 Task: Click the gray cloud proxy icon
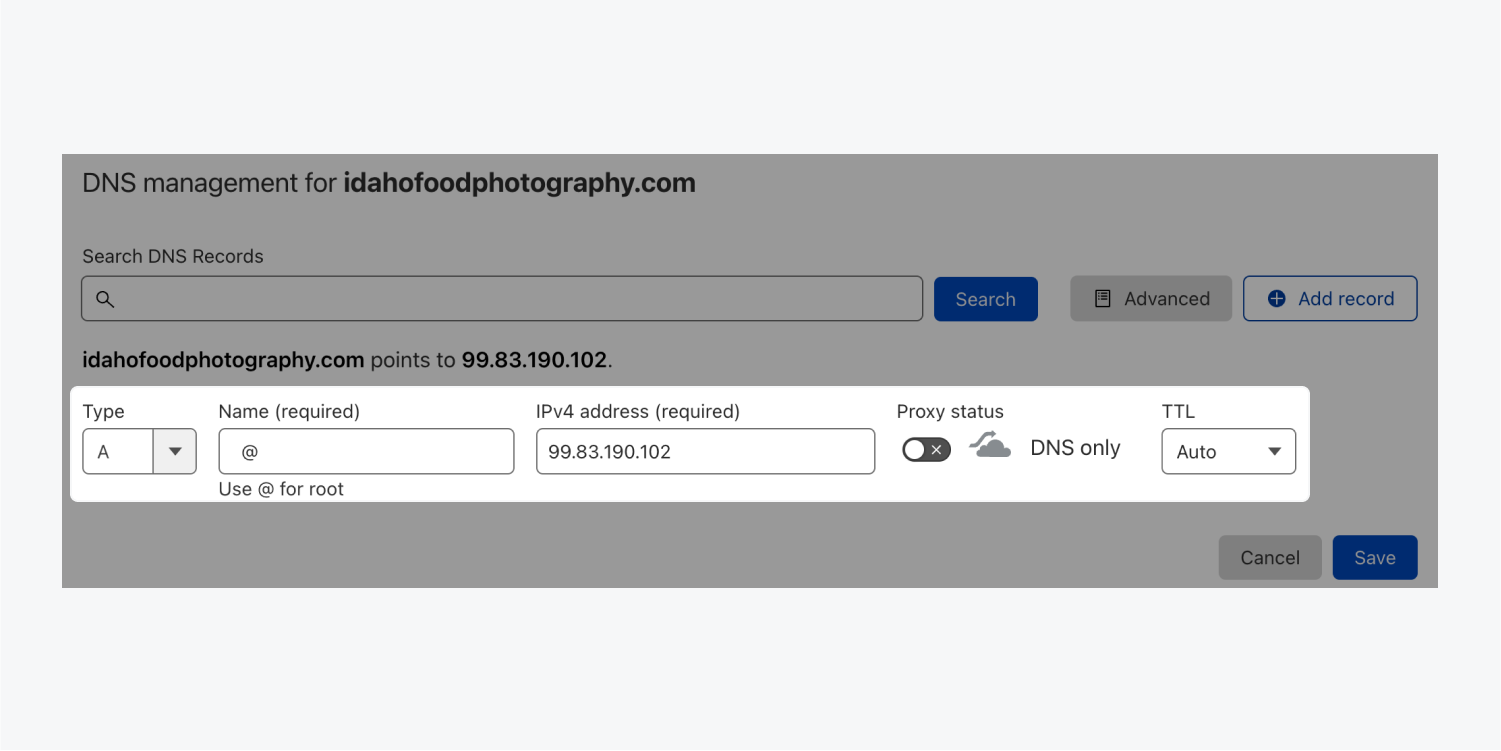pos(990,446)
